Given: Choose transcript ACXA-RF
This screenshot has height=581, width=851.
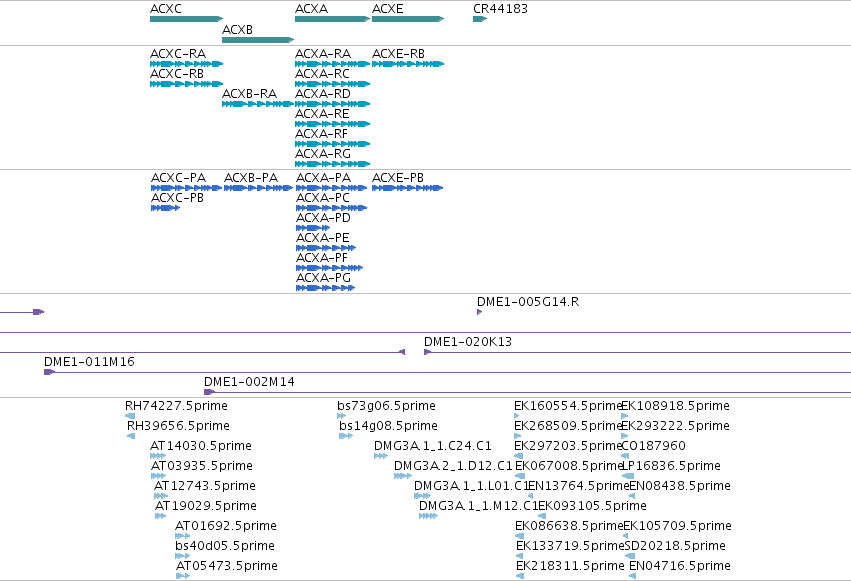Looking at the screenshot, I should pyautogui.click(x=332, y=144).
